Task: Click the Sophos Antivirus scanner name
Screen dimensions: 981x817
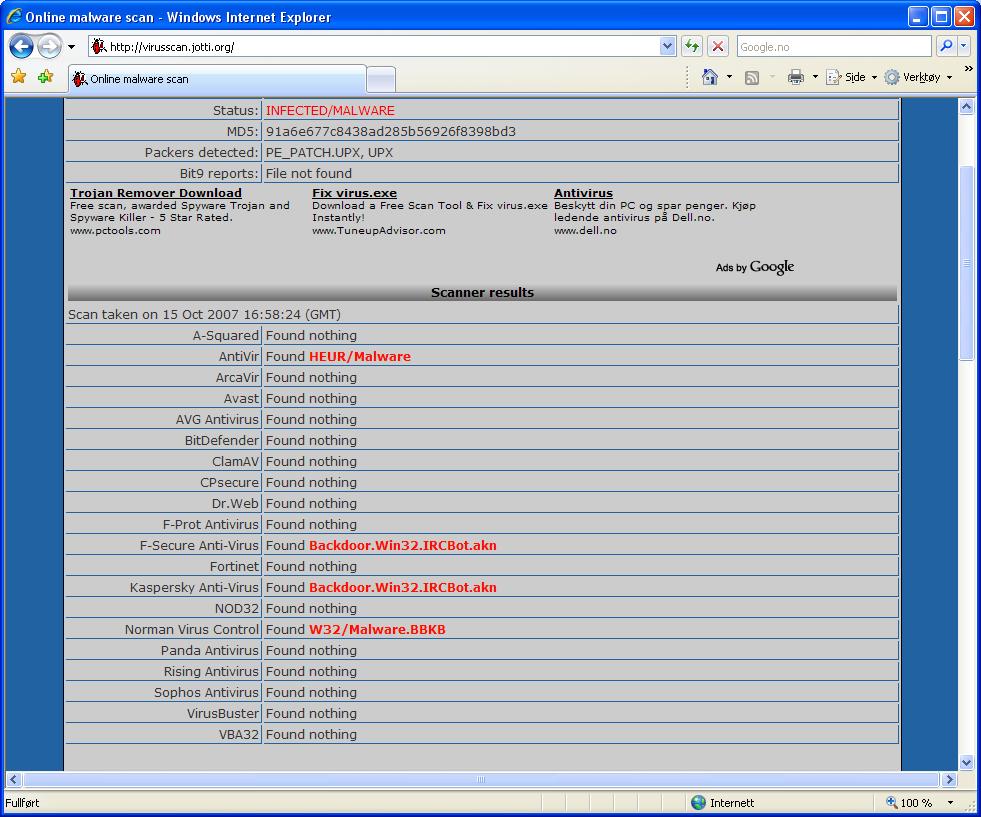Action: pyautogui.click(x=206, y=693)
